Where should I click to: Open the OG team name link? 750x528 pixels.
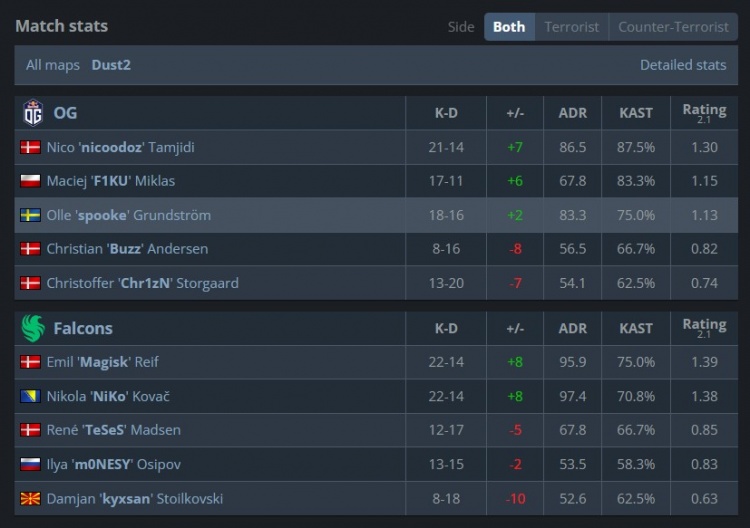click(x=65, y=113)
